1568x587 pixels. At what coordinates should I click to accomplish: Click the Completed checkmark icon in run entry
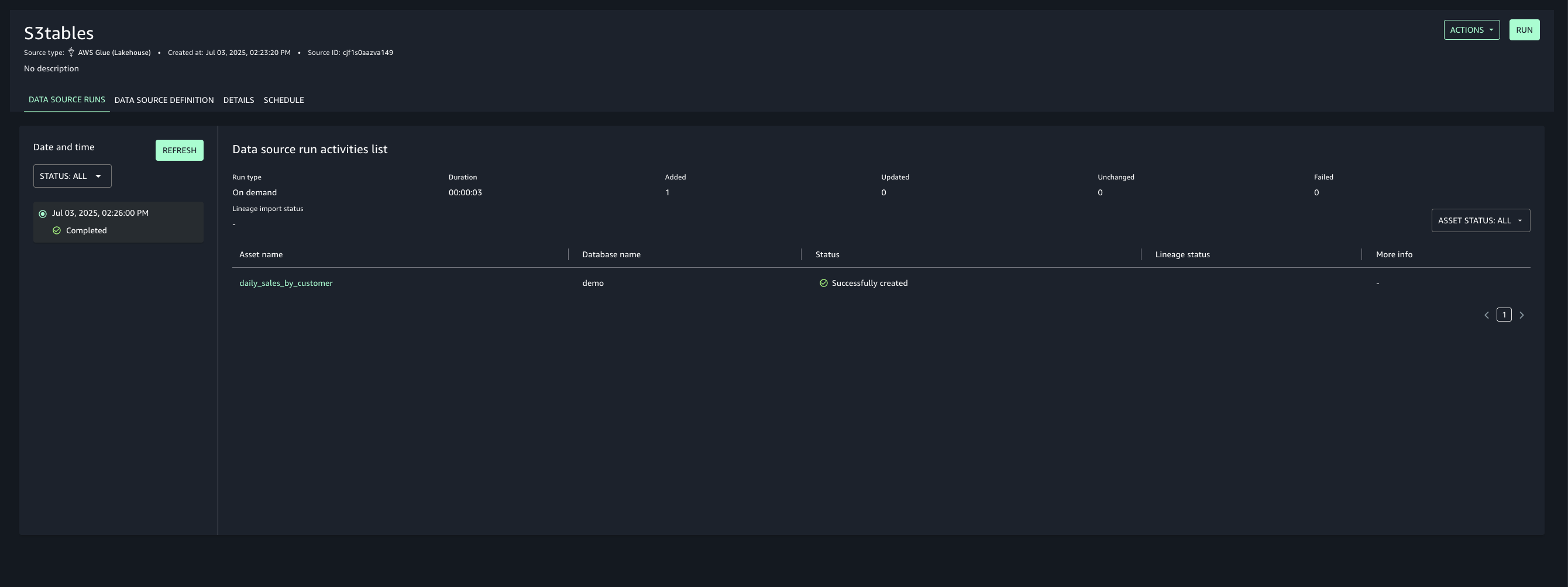(x=57, y=230)
